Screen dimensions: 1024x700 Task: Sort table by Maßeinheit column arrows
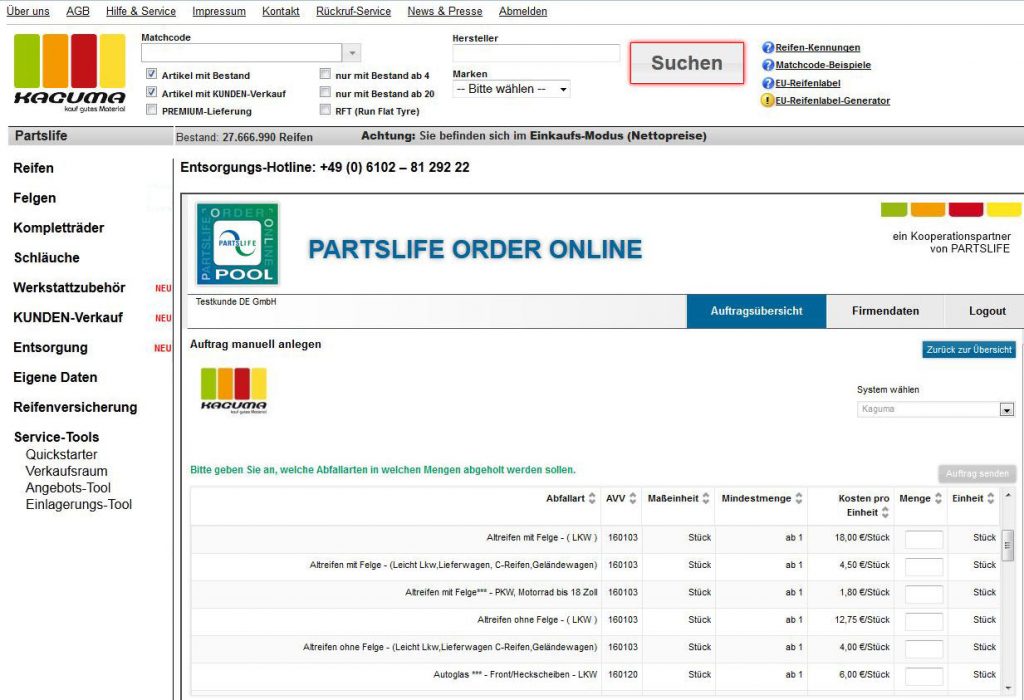(706, 498)
